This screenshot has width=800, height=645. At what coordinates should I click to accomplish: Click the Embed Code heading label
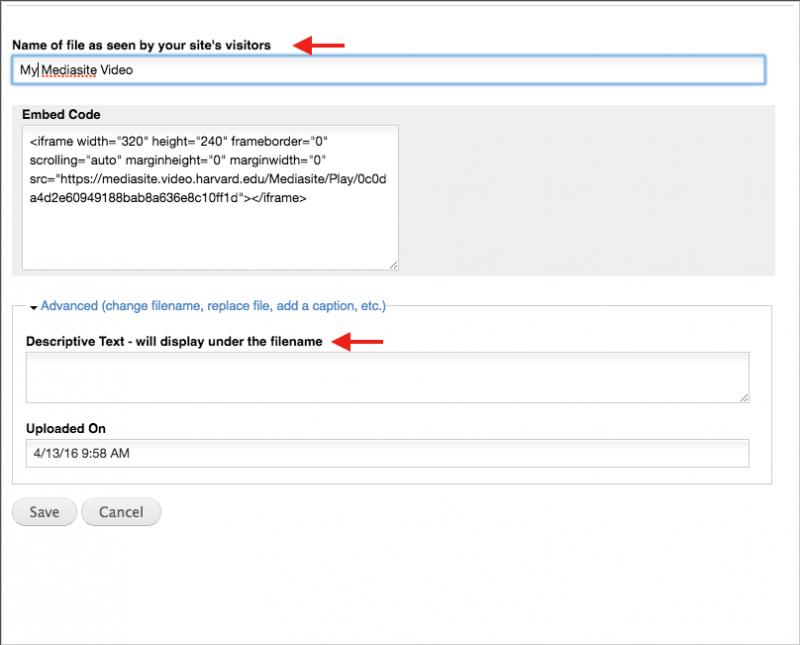[x=61, y=114]
